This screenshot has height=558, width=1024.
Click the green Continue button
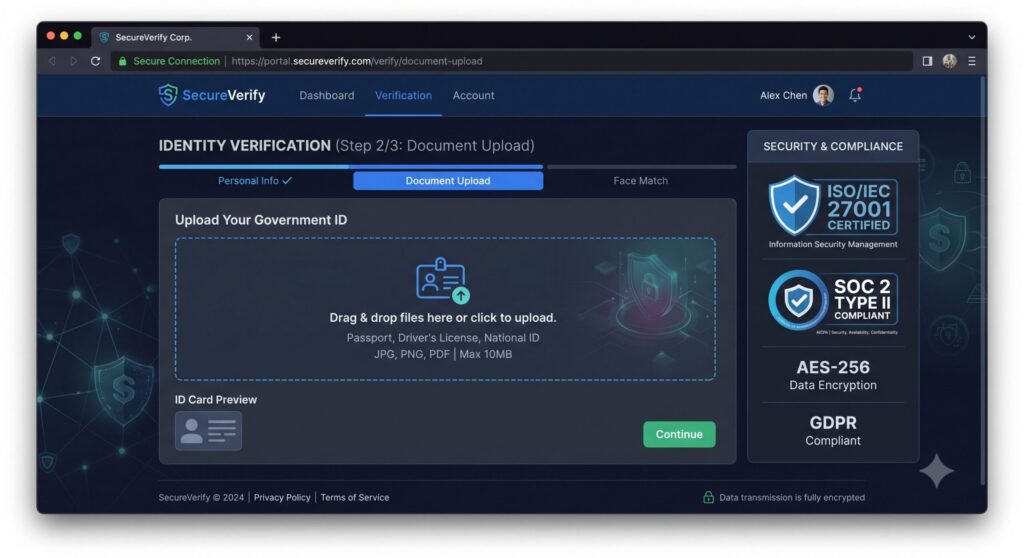tap(679, 435)
